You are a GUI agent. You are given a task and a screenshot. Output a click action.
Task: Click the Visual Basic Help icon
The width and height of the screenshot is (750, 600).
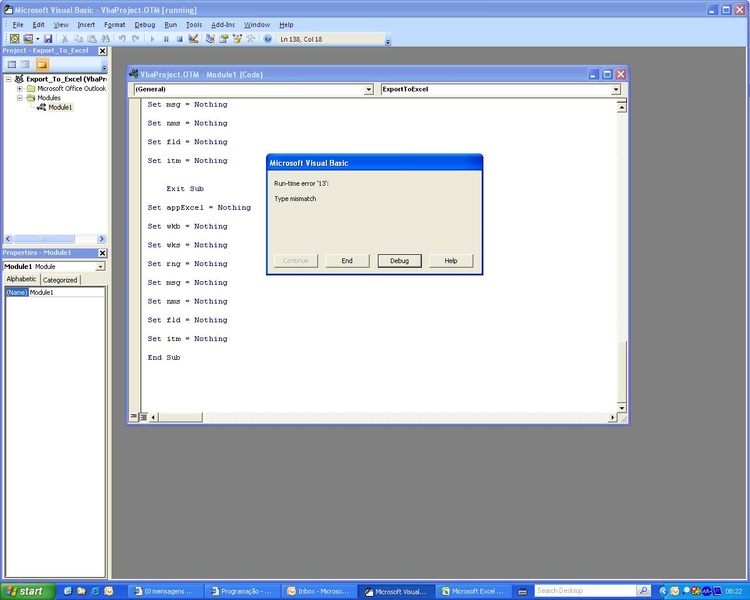click(268, 39)
